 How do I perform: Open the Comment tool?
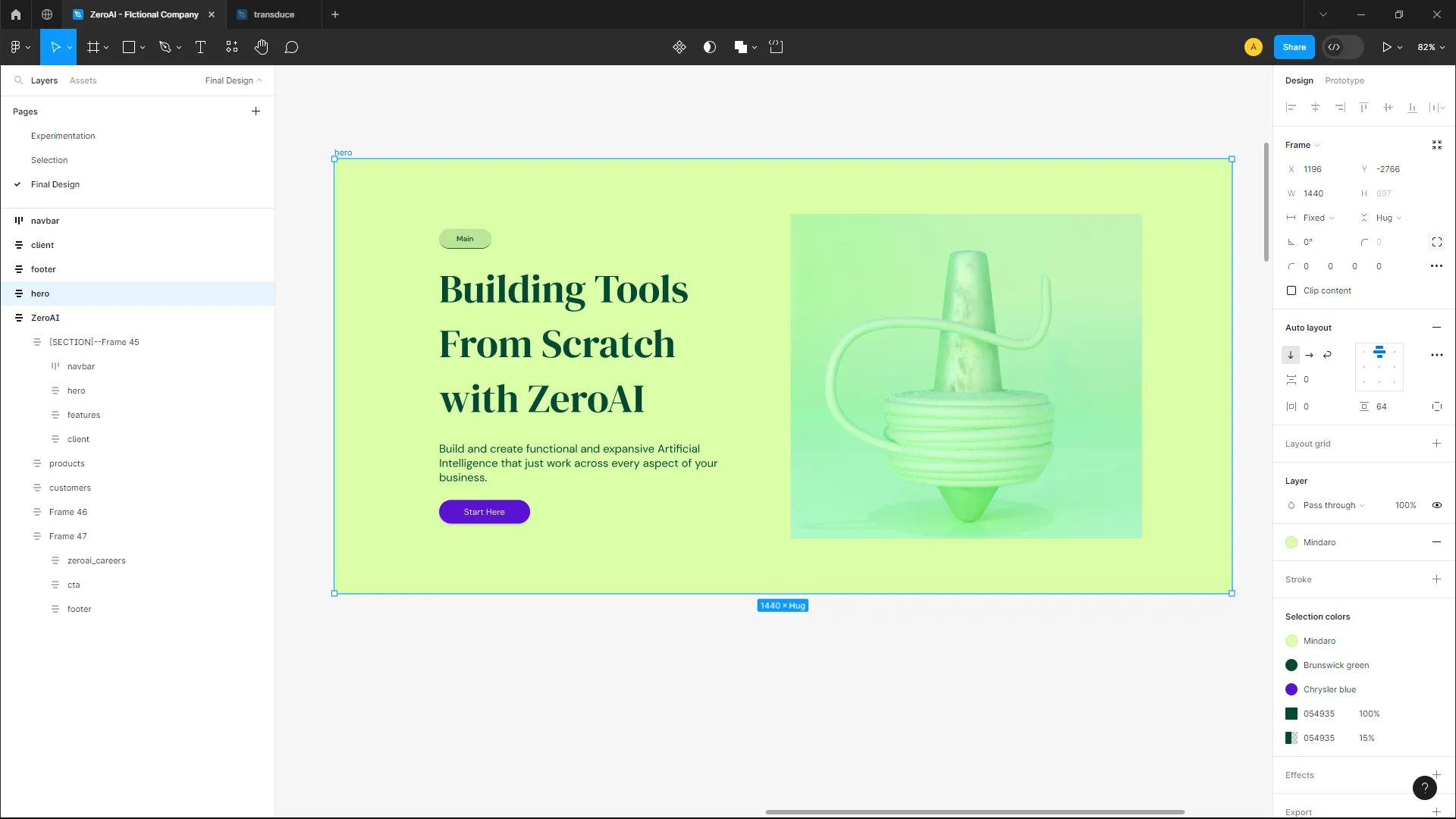coord(291,47)
